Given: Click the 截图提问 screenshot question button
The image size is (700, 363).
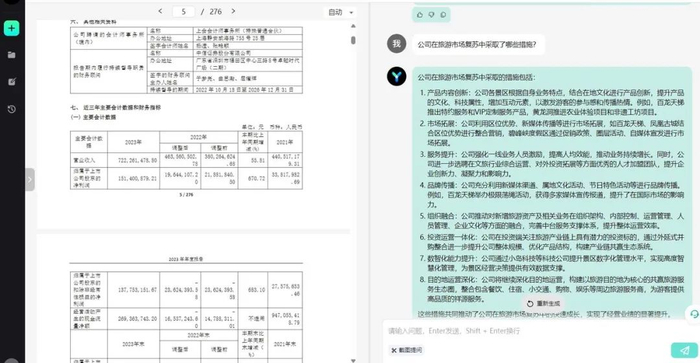Looking at the screenshot, I should 407,350.
